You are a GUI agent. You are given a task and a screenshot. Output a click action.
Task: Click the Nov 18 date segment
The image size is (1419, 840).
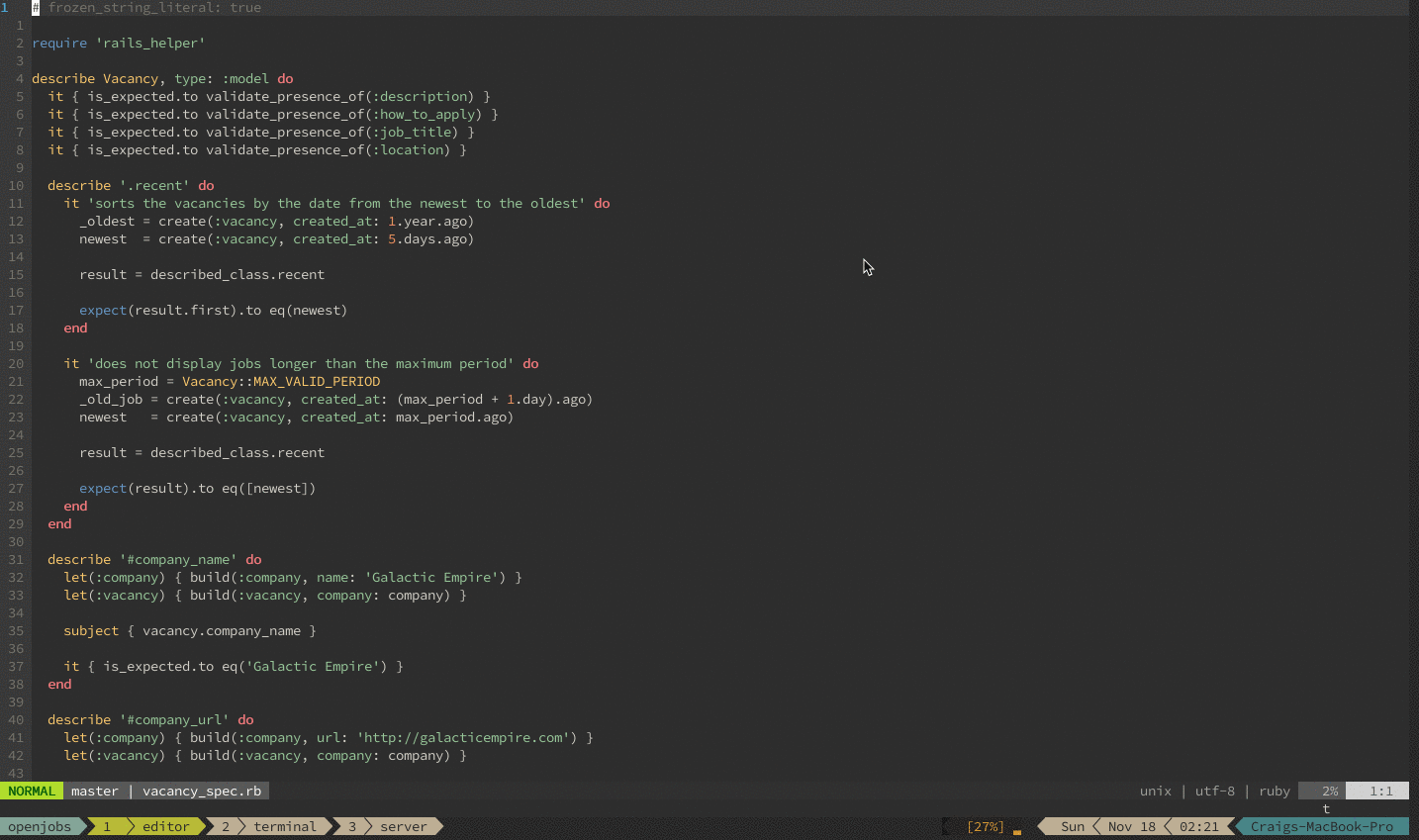1132,827
